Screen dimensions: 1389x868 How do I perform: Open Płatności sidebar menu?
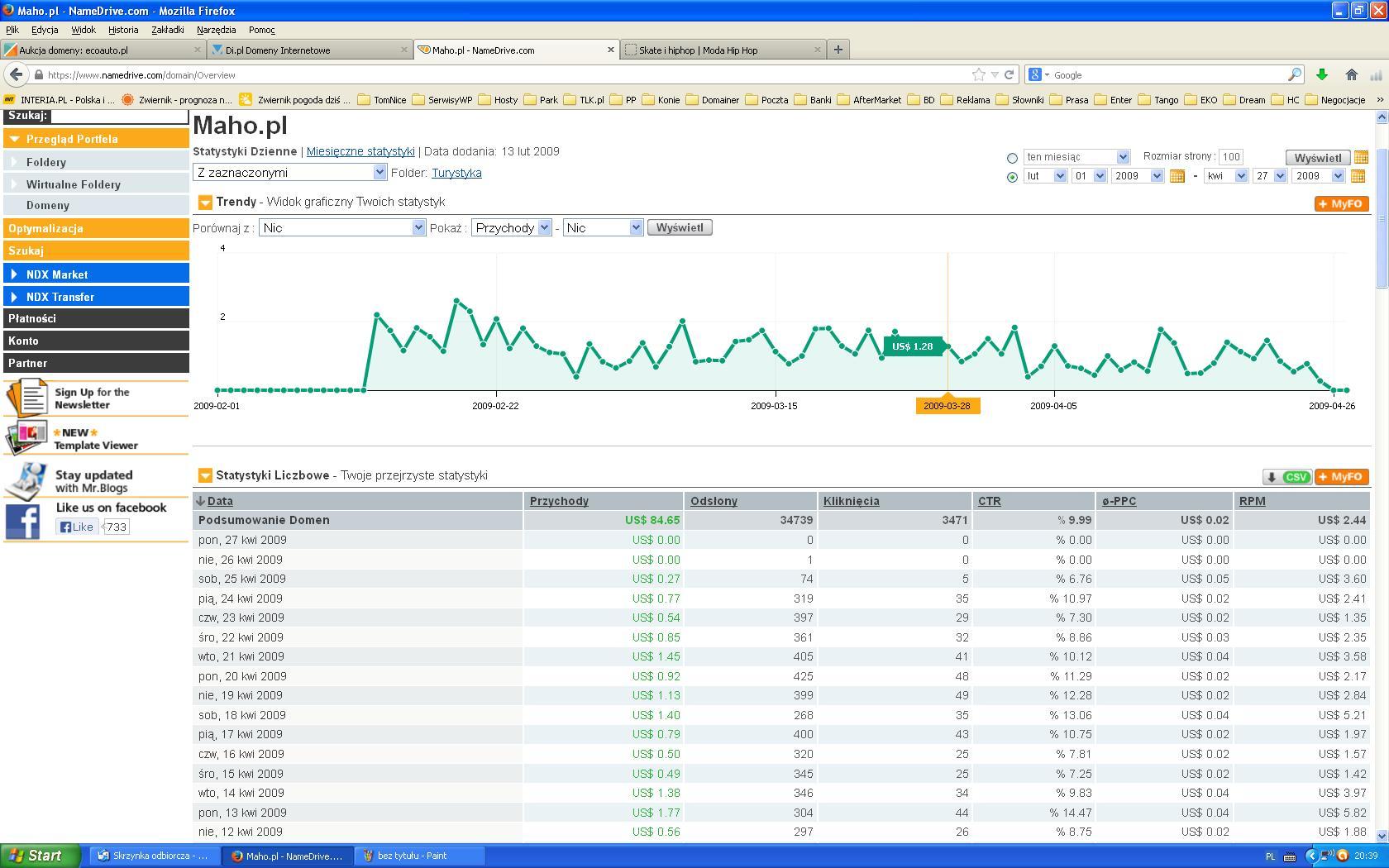point(96,318)
